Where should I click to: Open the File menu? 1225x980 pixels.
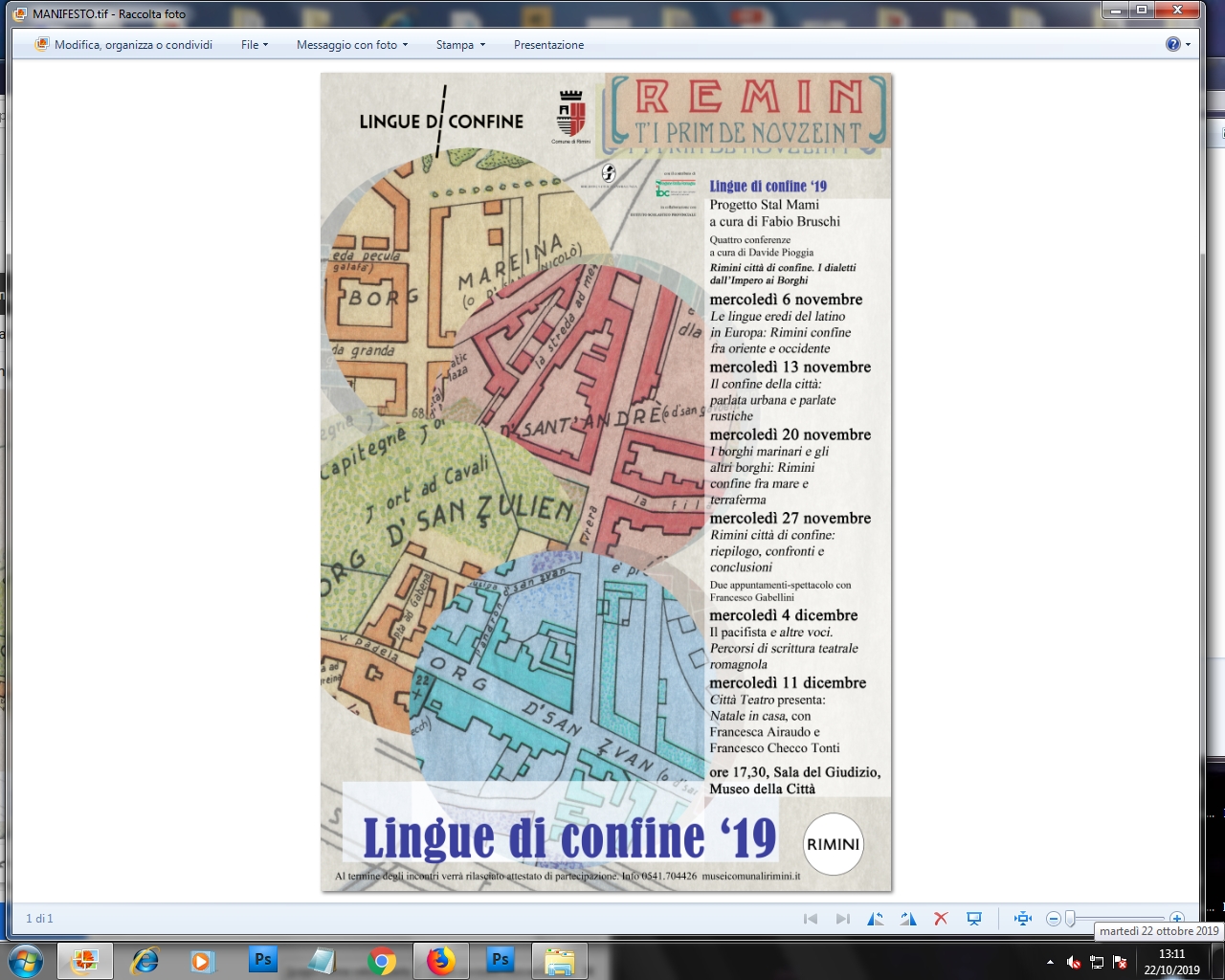coord(255,45)
